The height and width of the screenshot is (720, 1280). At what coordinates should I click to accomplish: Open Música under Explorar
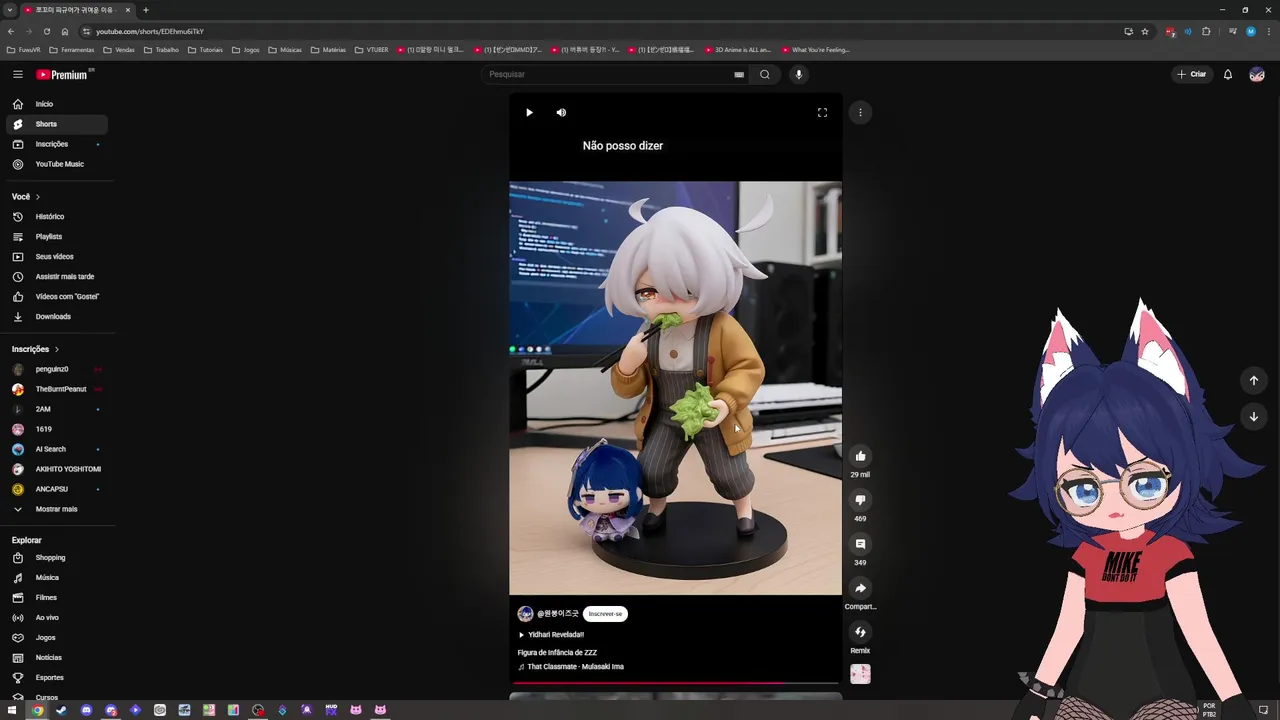(57, 578)
